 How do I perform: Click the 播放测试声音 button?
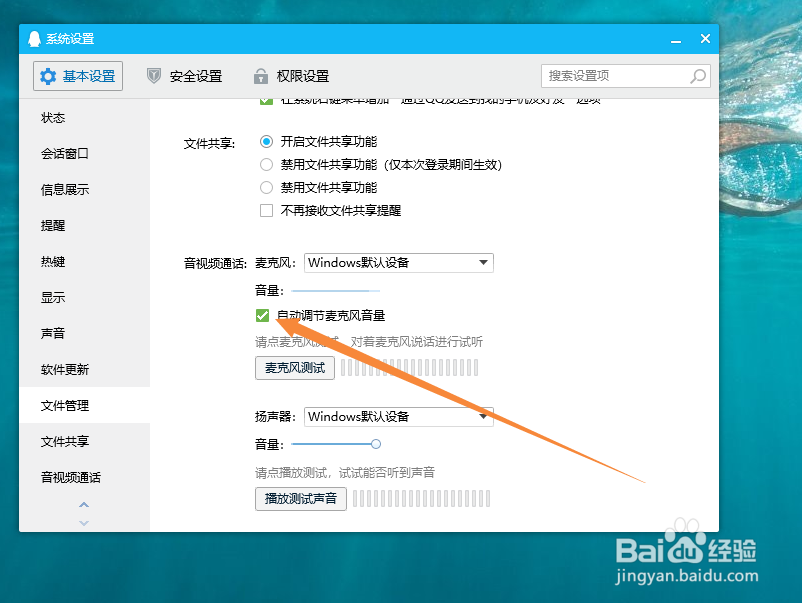301,499
